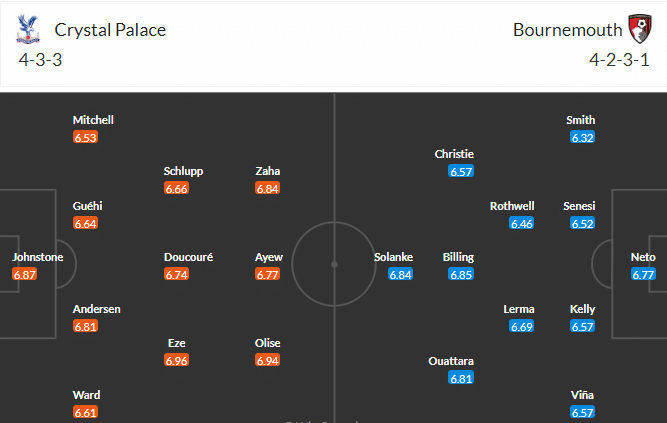The height and width of the screenshot is (423, 667).
Task: Select Bournemouth goalkeeper Neto
Action: [x=643, y=257]
